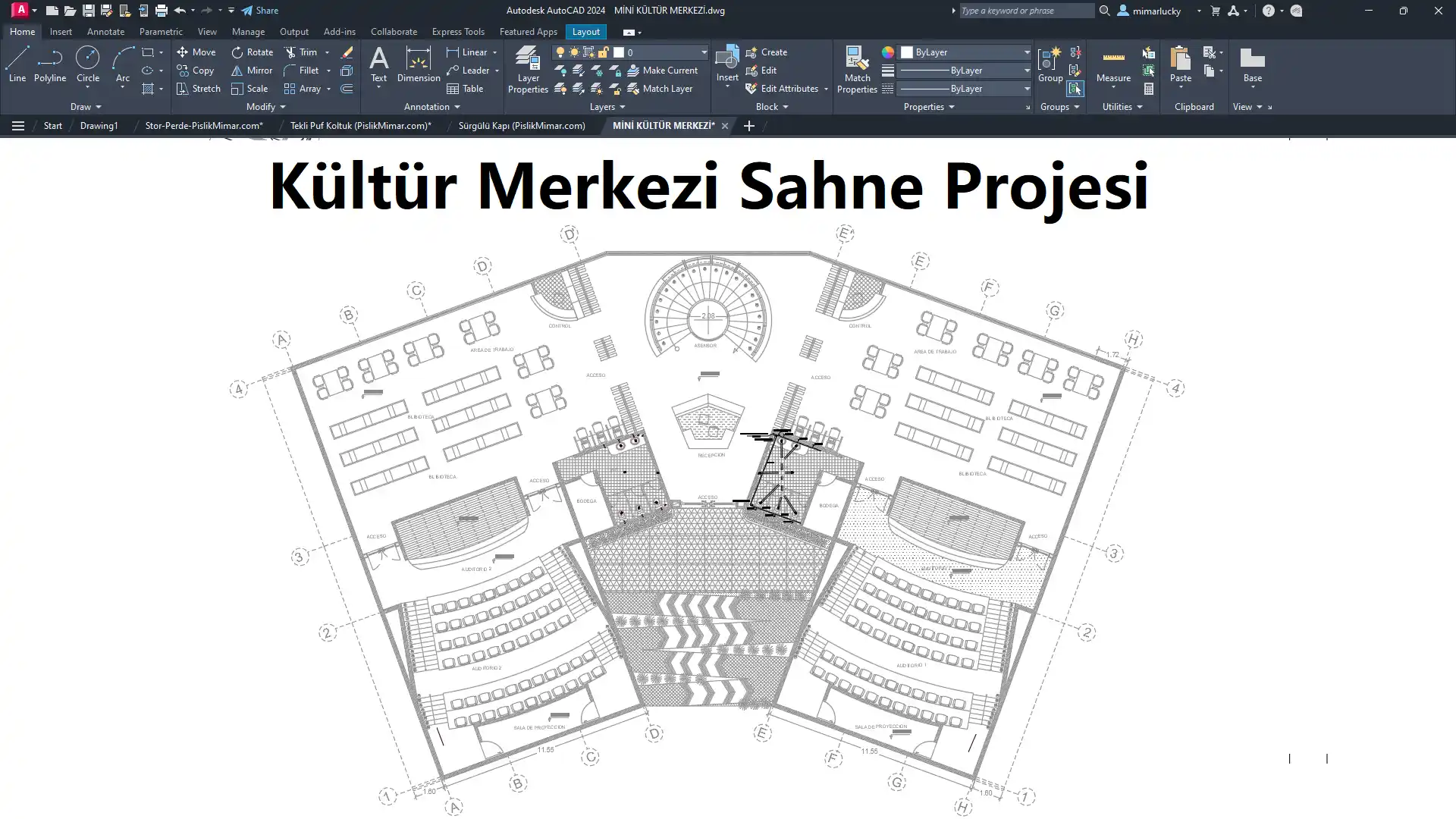This screenshot has height=819, width=1456.
Task: Click the Share button
Action: click(260, 11)
